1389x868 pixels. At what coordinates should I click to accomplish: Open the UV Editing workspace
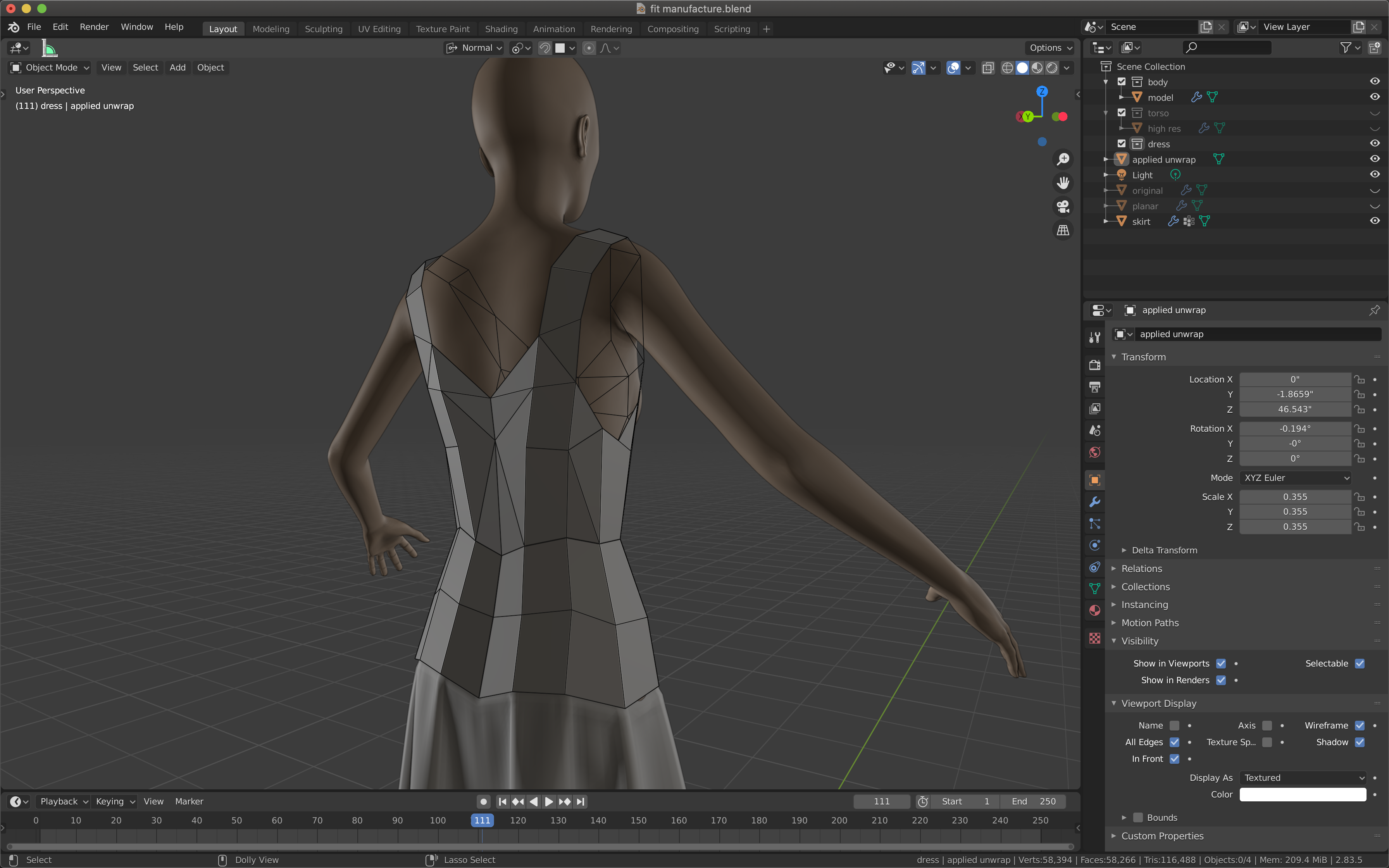click(379, 28)
